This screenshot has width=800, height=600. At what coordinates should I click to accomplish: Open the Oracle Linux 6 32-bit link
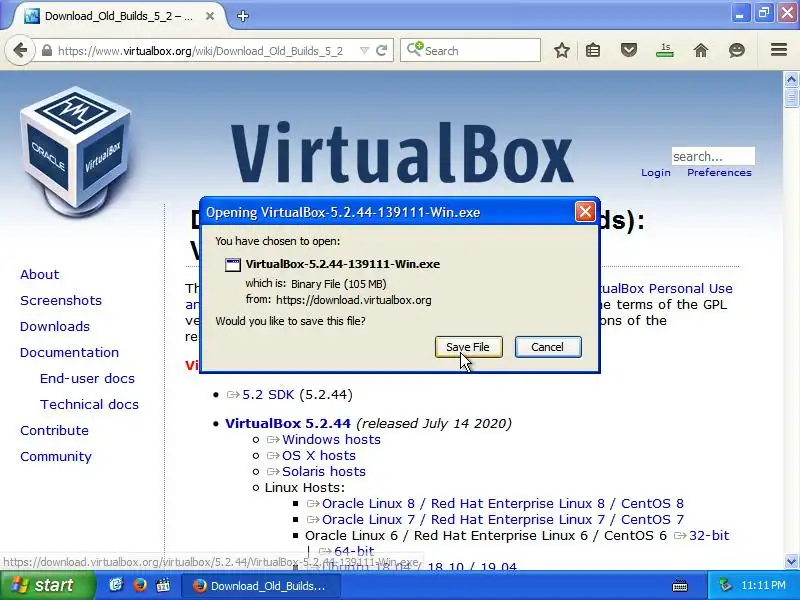[x=709, y=536]
